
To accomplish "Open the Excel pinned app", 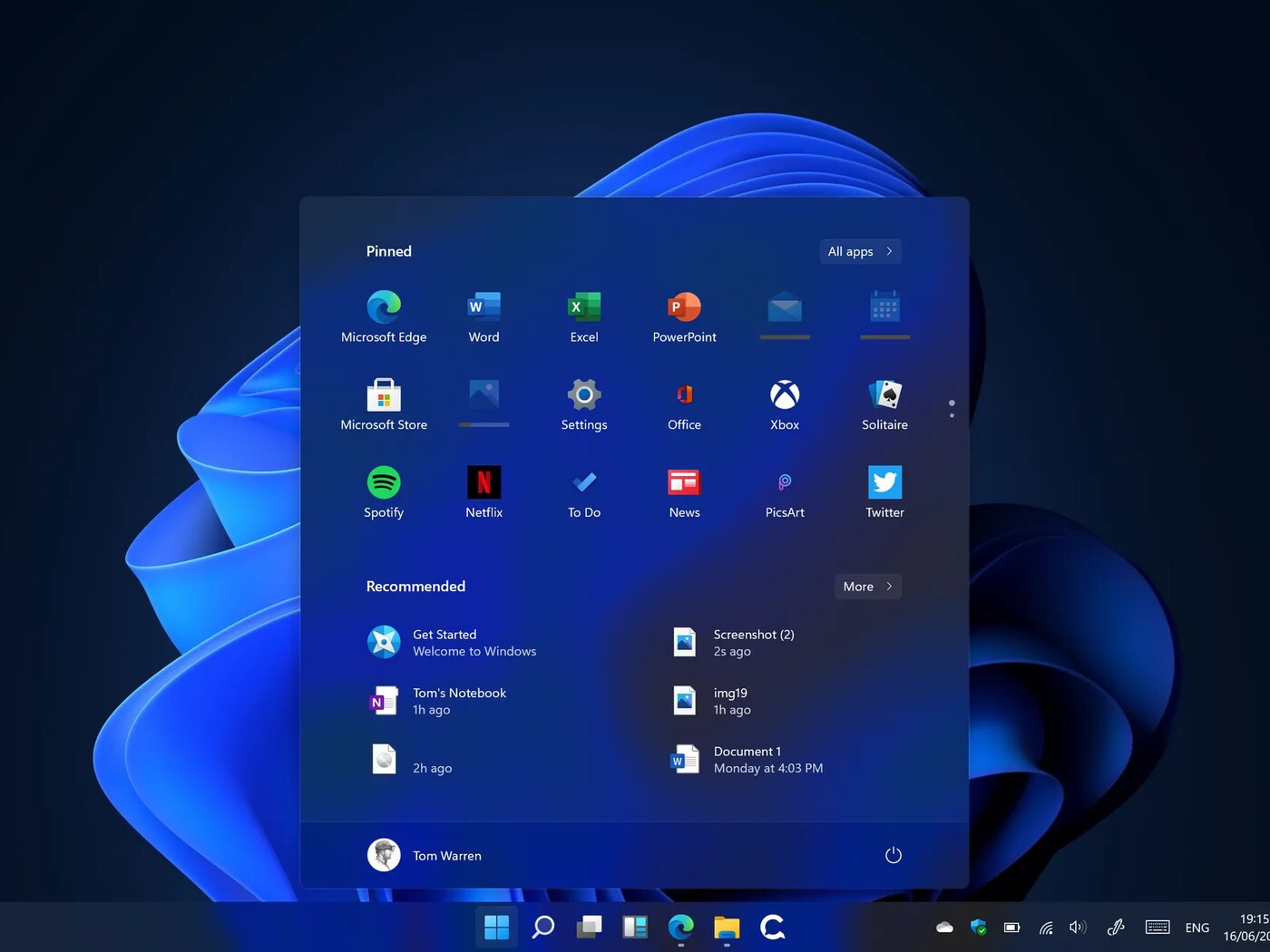I will coord(584,317).
